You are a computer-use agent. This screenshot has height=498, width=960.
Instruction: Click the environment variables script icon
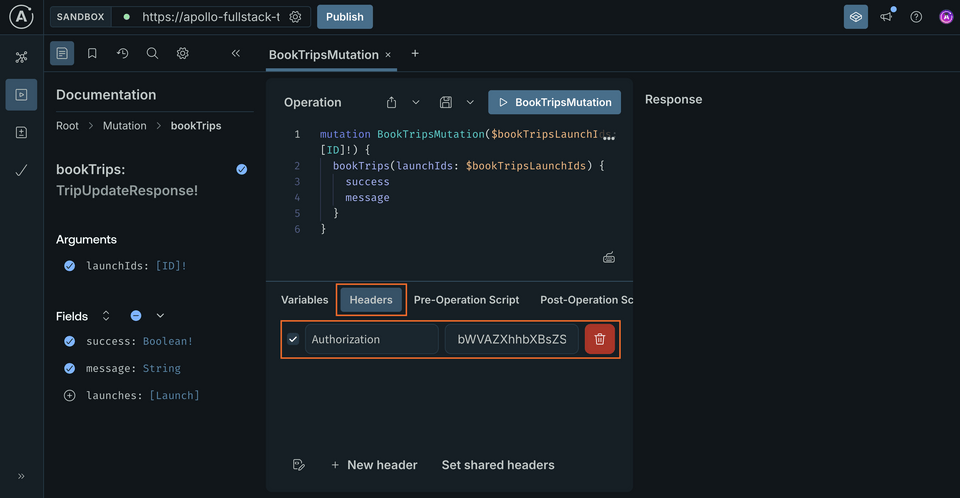pos(299,465)
